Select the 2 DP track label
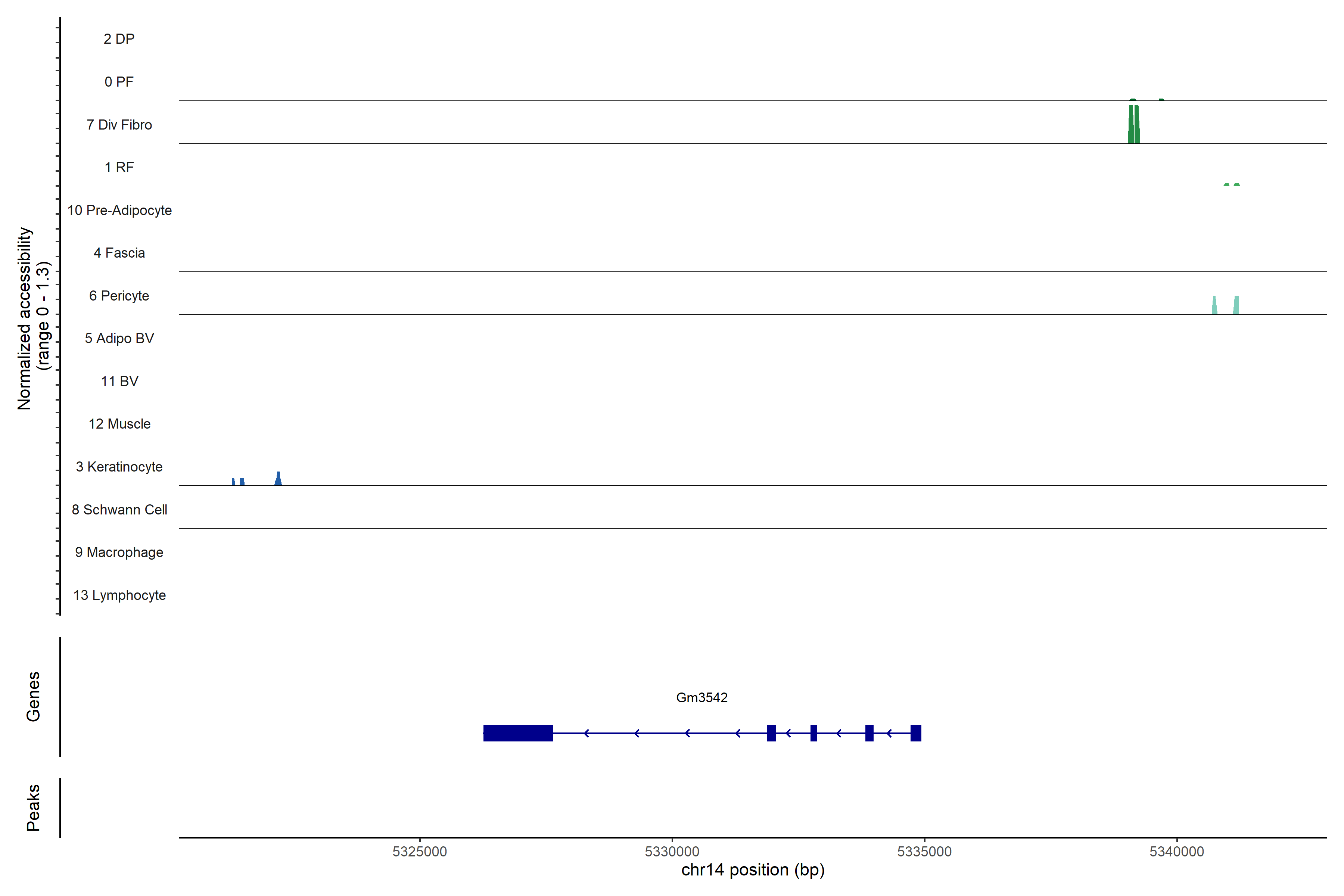1344x896 pixels. [119, 39]
